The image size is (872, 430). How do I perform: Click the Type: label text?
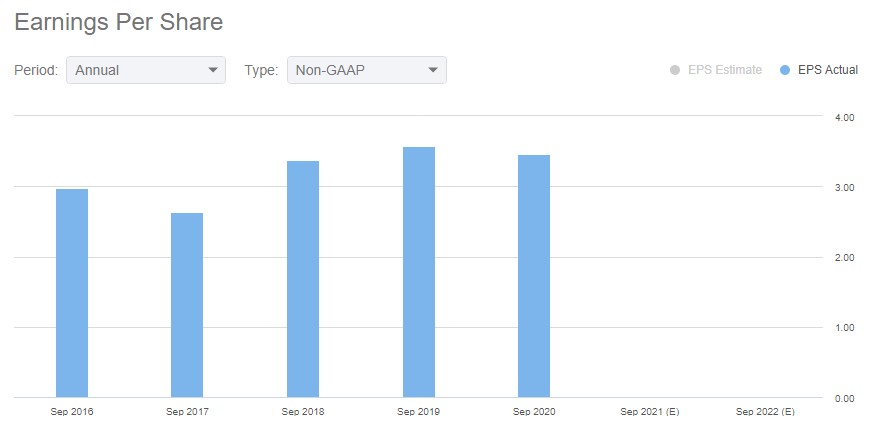261,70
